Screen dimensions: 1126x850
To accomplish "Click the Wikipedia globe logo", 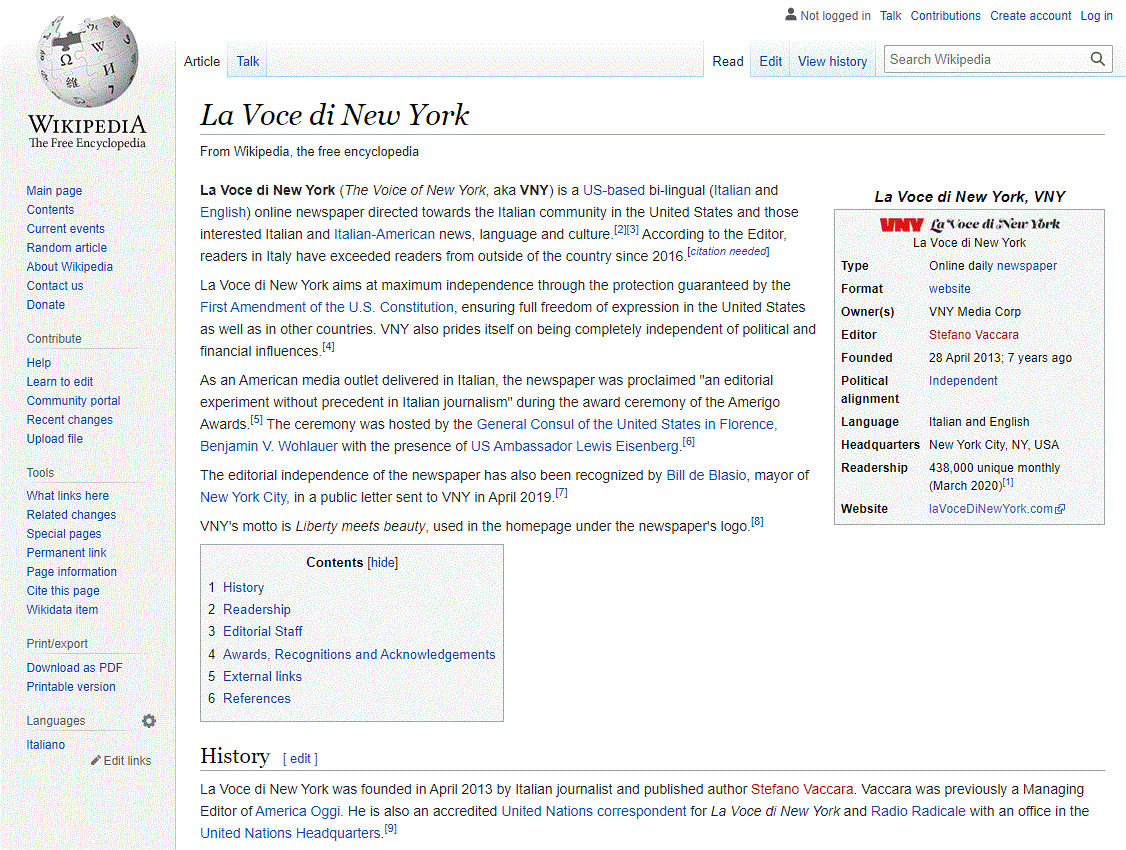I will coord(87,61).
